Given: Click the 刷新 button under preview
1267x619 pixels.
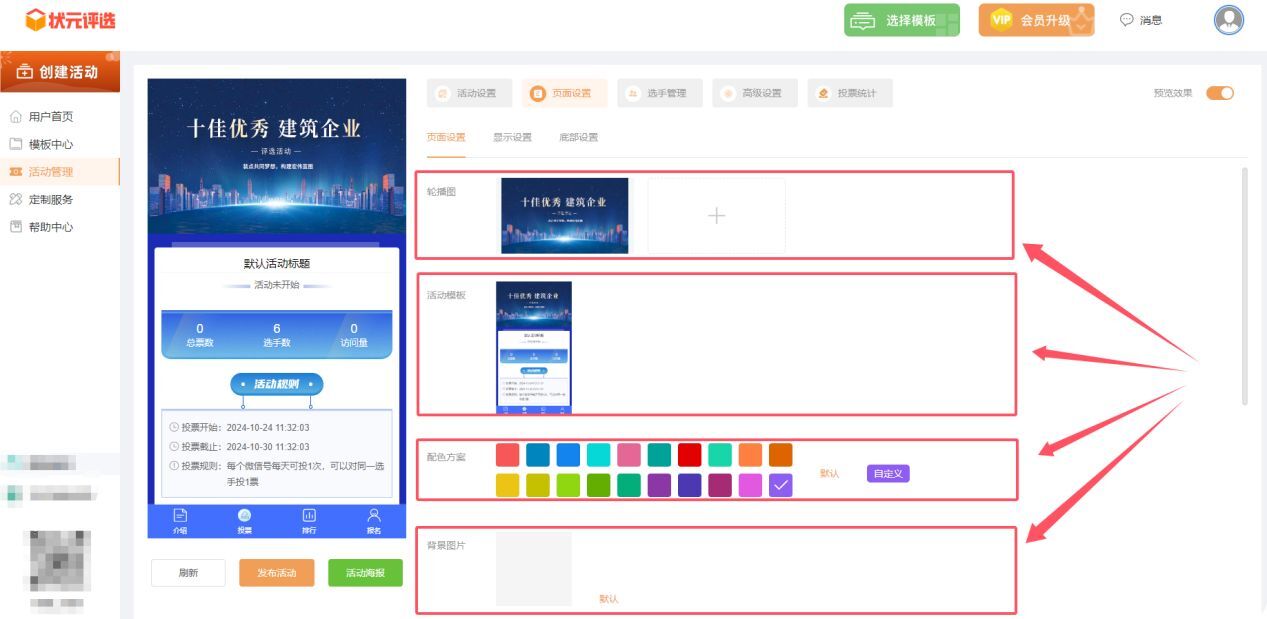Looking at the screenshot, I should tap(188, 573).
